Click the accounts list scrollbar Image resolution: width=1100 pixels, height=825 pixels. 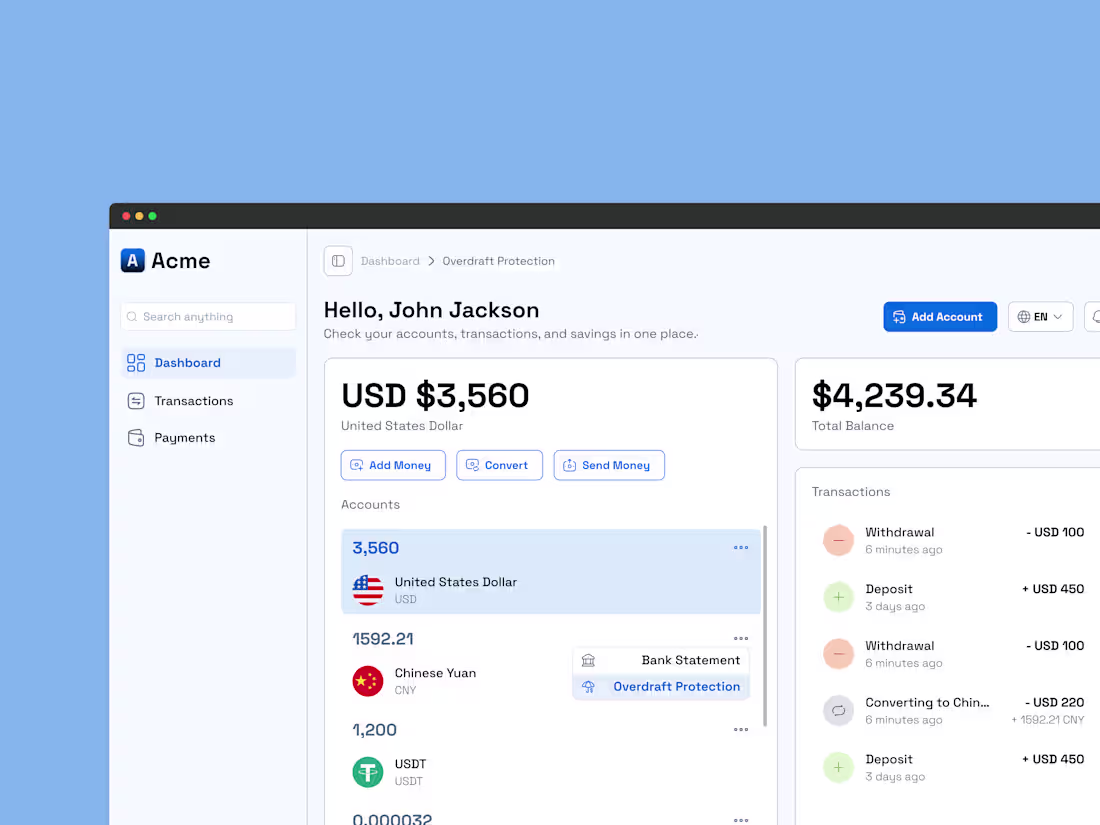pos(765,626)
